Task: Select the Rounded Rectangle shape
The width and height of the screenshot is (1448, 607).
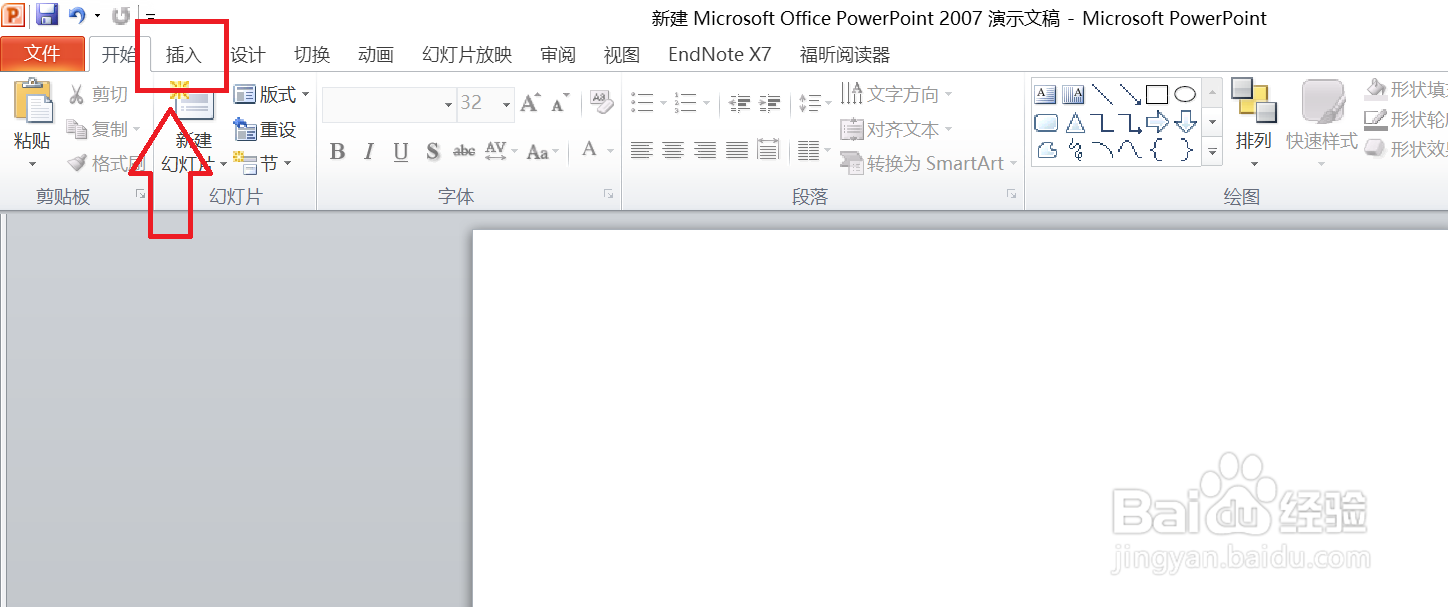Action: [1046, 123]
